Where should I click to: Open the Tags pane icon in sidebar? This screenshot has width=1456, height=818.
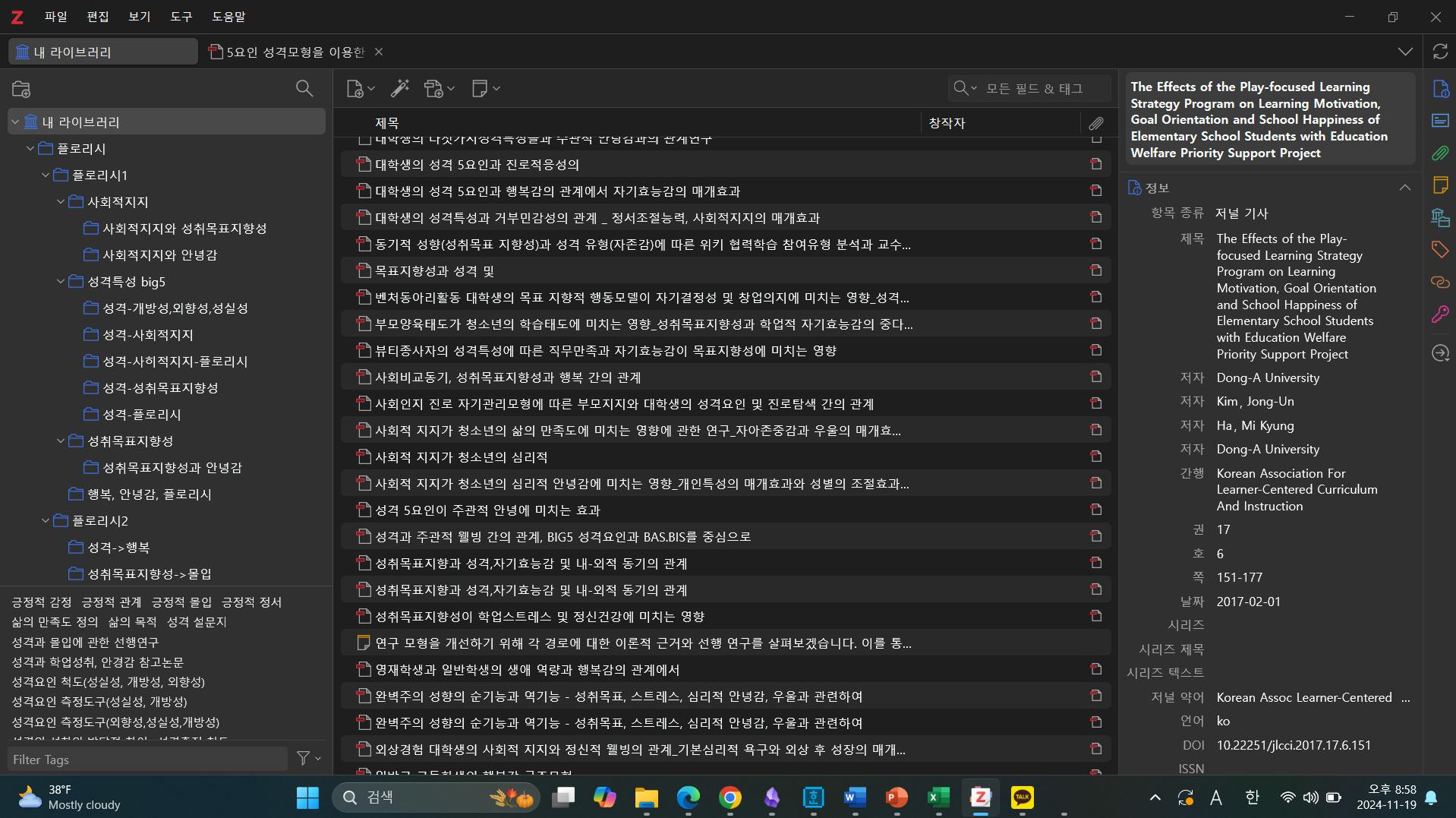click(1440, 249)
